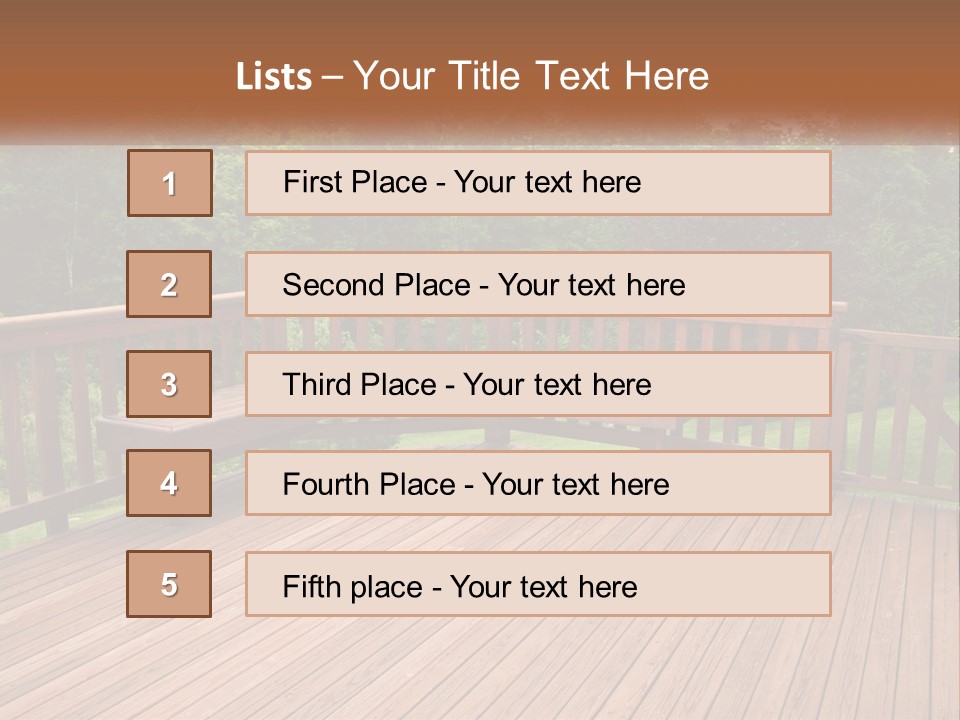This screenshot has height=720, width=960.
Task: Click the First Place text box
Action: 538,183
